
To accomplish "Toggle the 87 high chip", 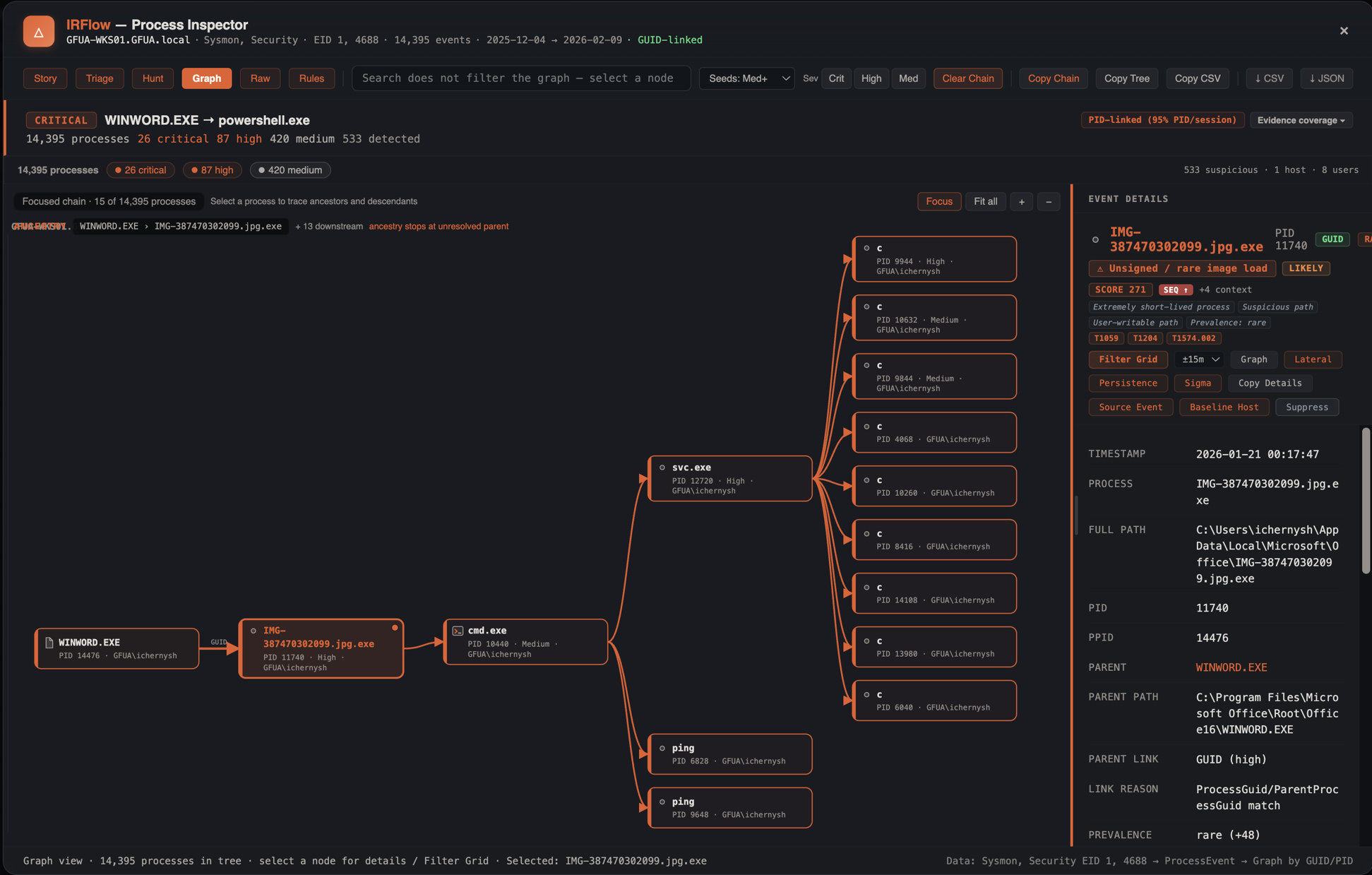I will [212, 170].
